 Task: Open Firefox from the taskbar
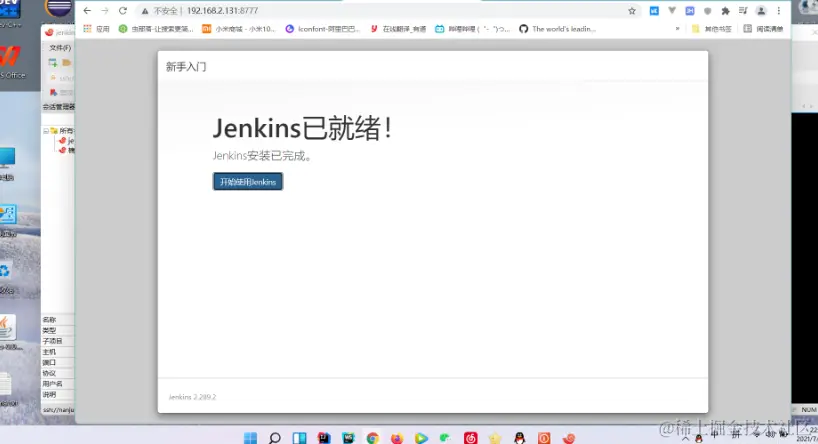point(397,437)
